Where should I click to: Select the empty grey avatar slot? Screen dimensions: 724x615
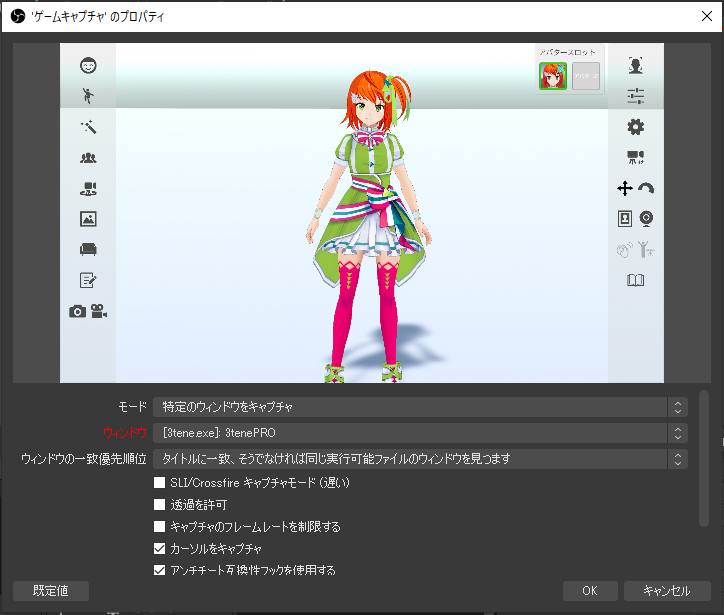pyautogui.click(x=586, y=76)
